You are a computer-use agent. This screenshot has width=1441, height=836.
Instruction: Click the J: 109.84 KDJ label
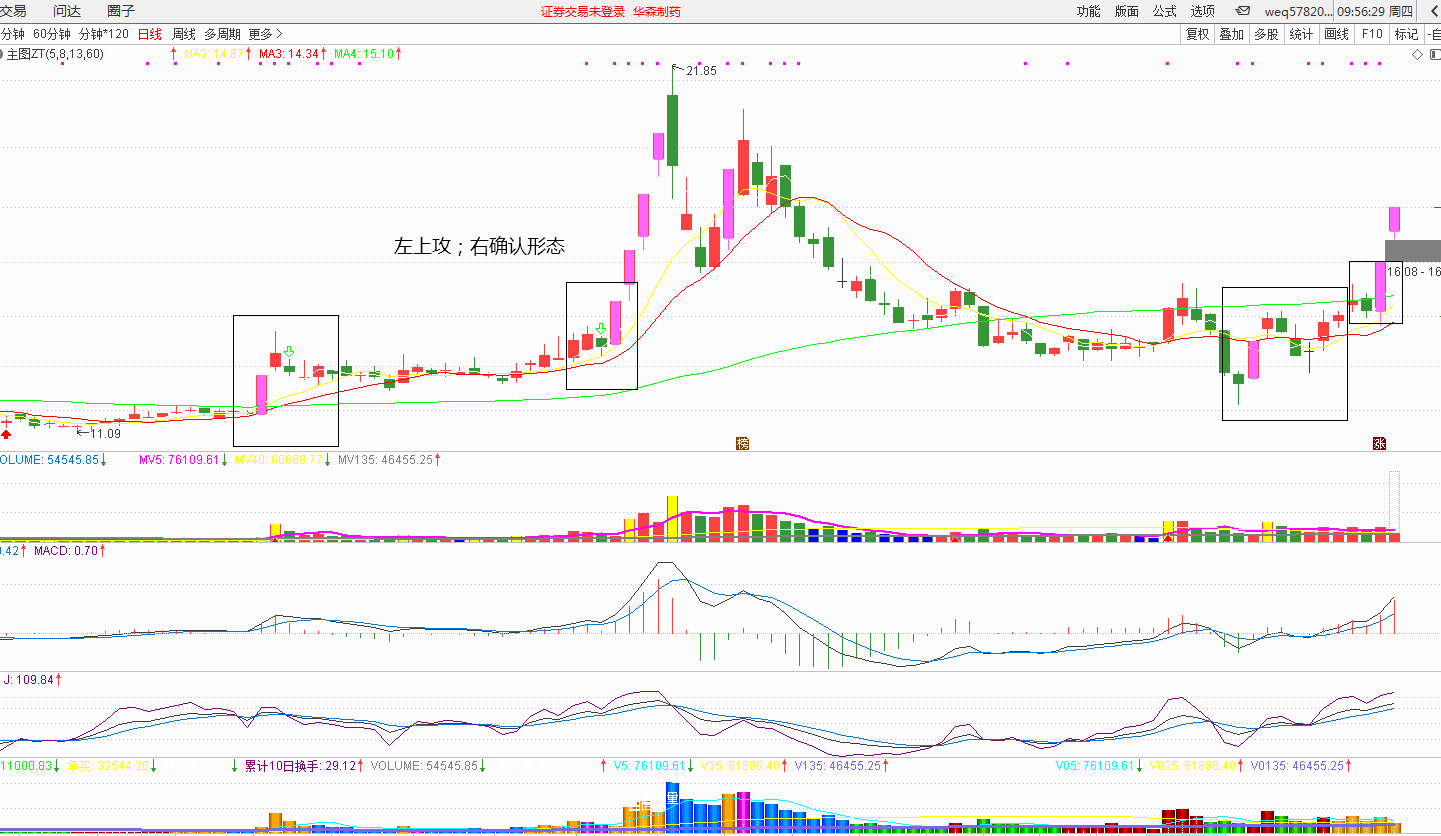pos(27,679)
